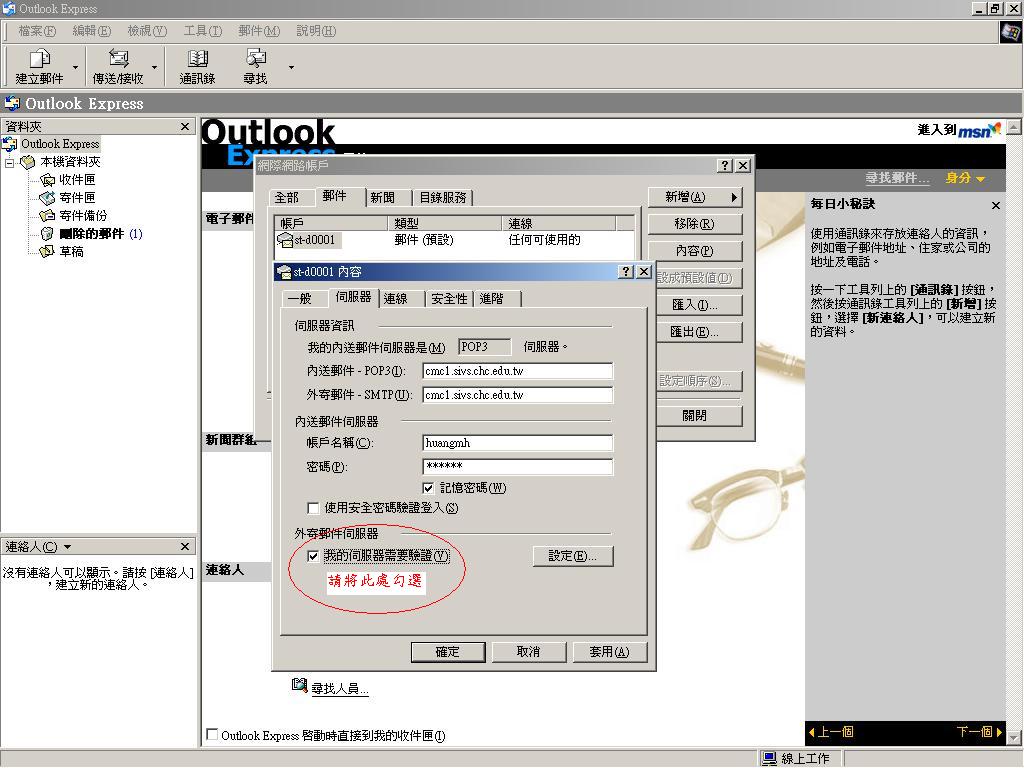
Task: Click the Find People (尋找人員) icon
Action: pyautogui.click(x=299, y=685)
